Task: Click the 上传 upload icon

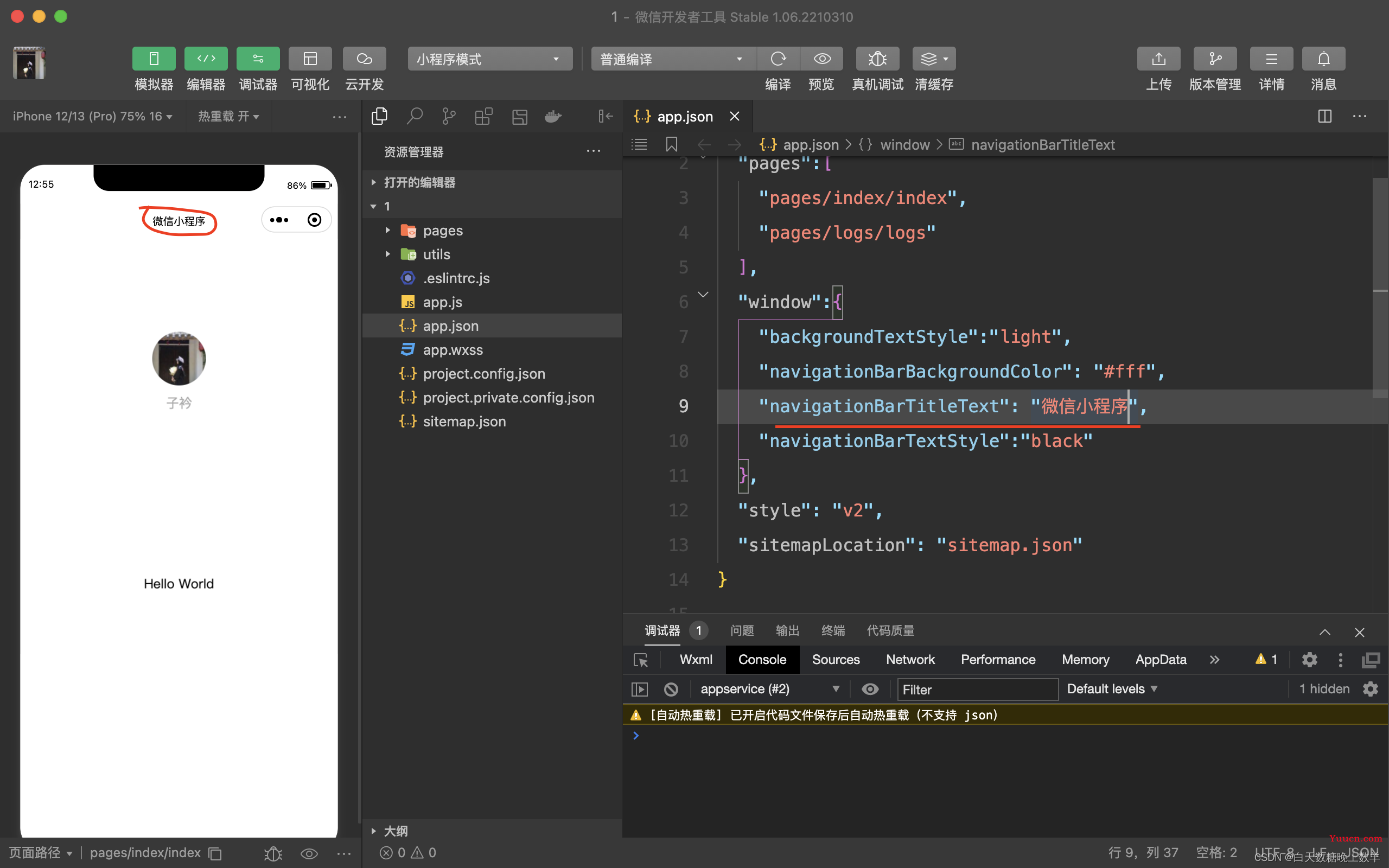Action: (1159, 59)
